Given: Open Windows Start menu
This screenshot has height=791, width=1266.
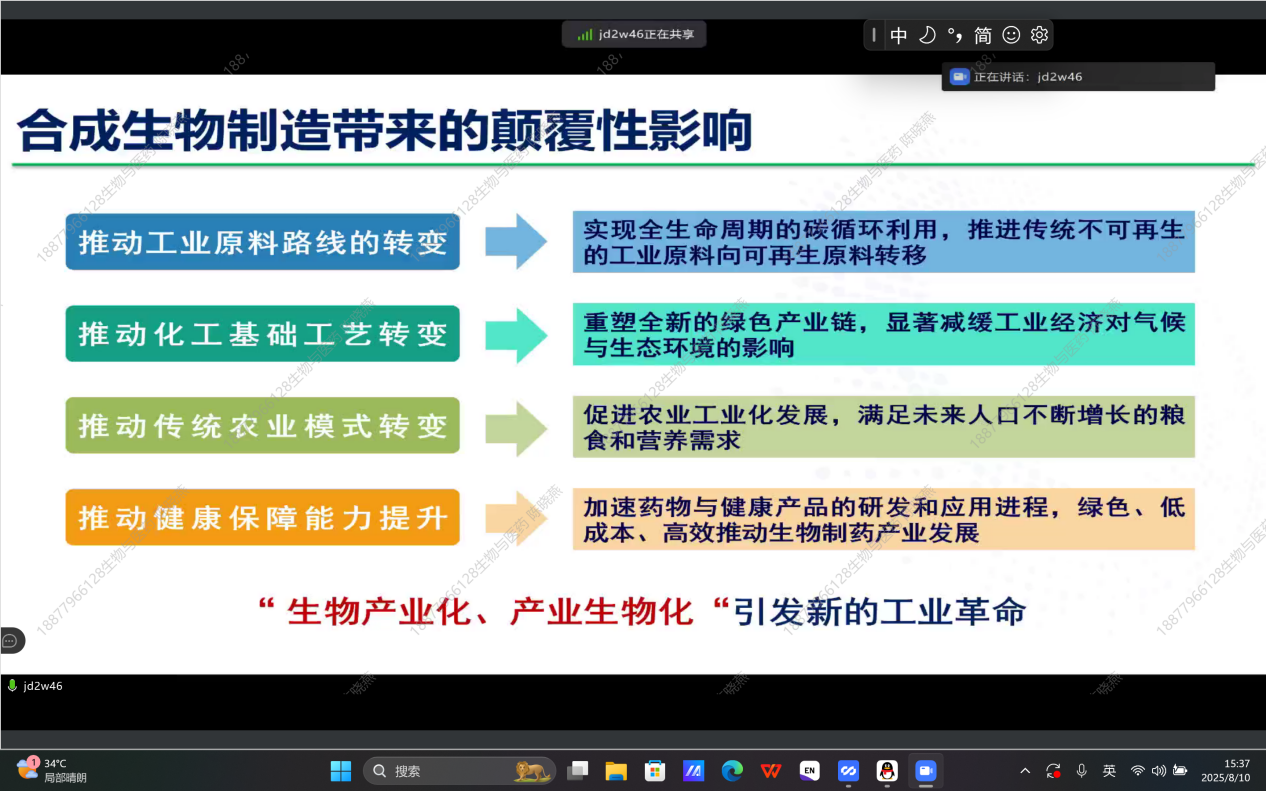Looking at the screenshot, I should pos(341,771).
